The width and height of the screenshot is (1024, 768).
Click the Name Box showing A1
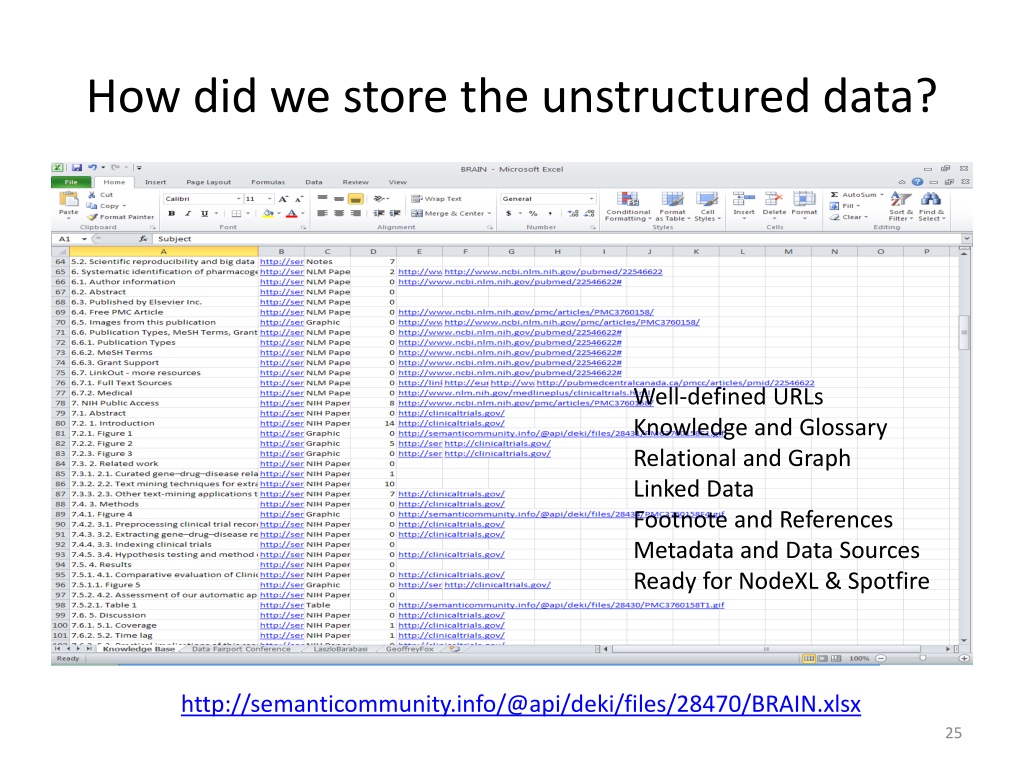[72, 239]
